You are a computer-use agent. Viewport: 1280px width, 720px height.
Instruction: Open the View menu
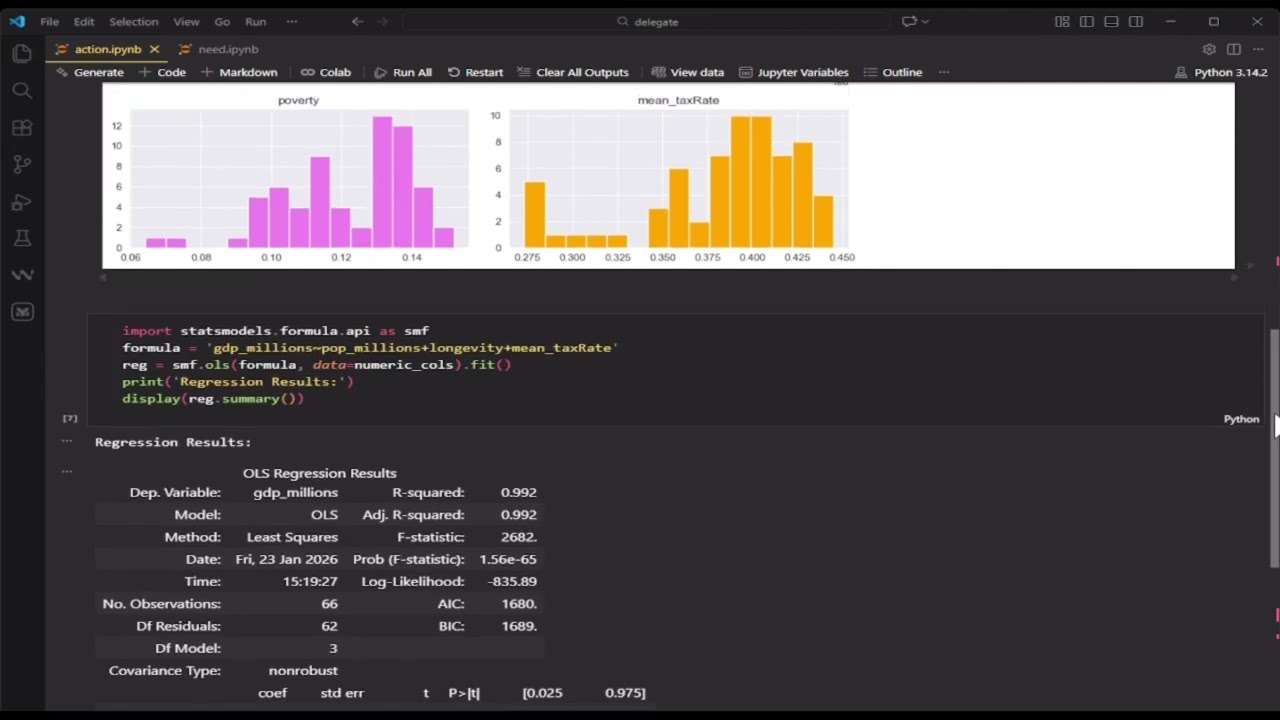coord(186,21)
